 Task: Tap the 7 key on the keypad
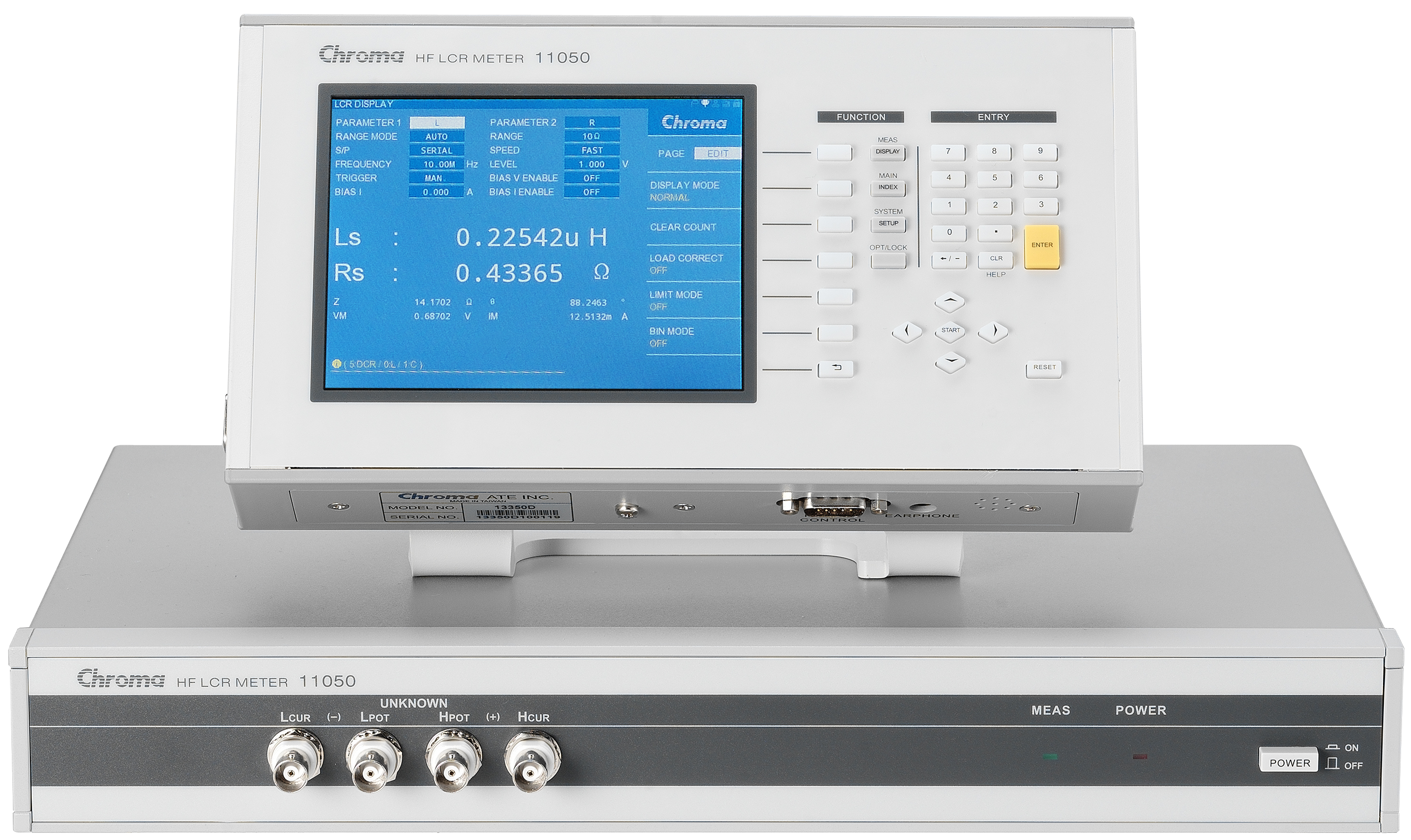tap(948, 152)
